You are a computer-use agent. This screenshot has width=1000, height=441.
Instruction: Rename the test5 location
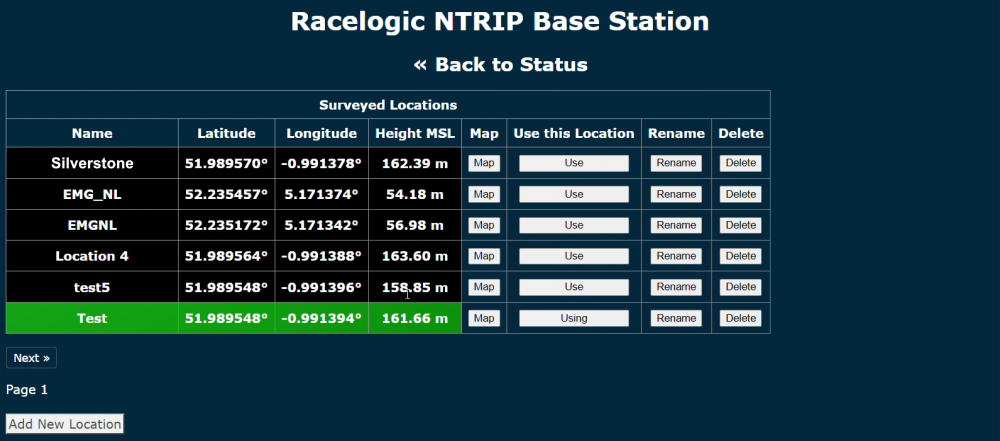[x=676, y=287]
